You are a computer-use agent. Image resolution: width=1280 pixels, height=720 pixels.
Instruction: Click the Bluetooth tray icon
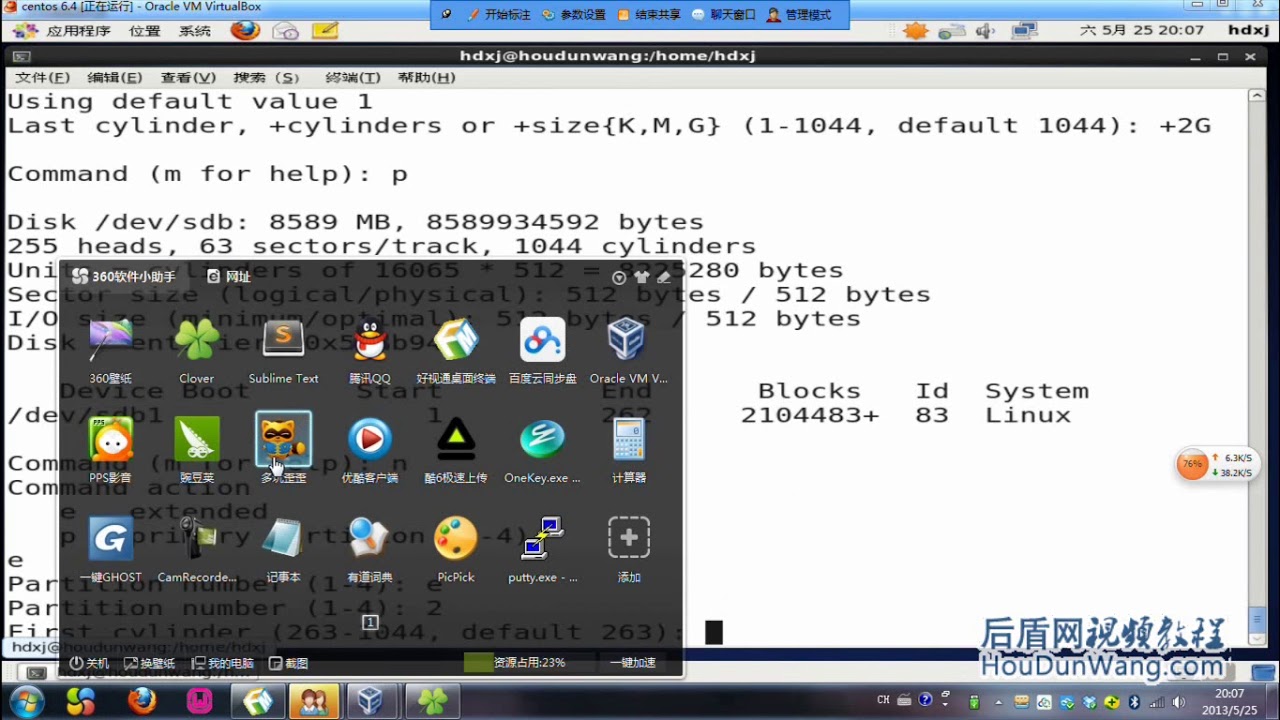click(1135, 700)
